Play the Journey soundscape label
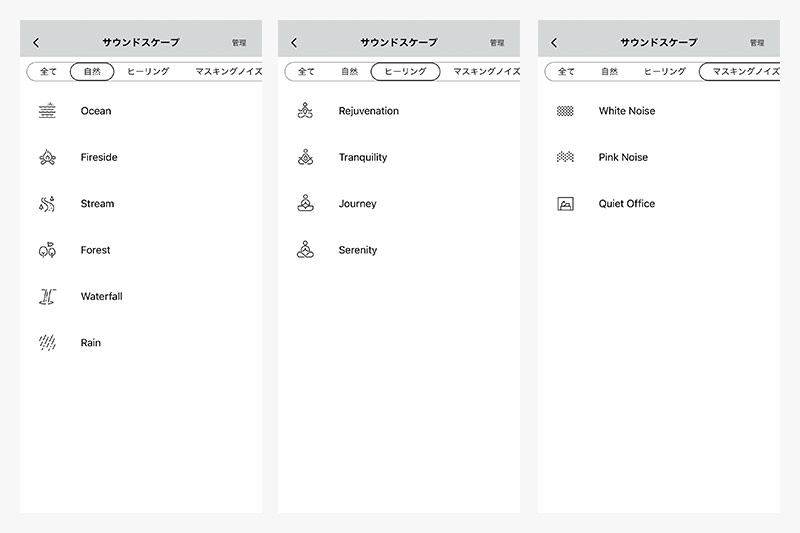Image resolution: width=800 pixels, height=533 pixels. click(358, 204)
